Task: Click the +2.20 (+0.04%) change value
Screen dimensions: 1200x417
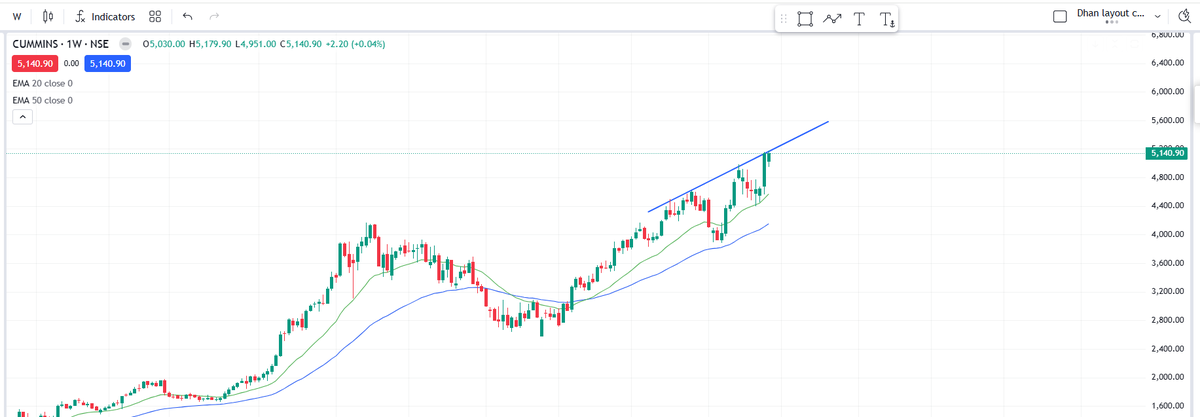Action: point(353,44)
